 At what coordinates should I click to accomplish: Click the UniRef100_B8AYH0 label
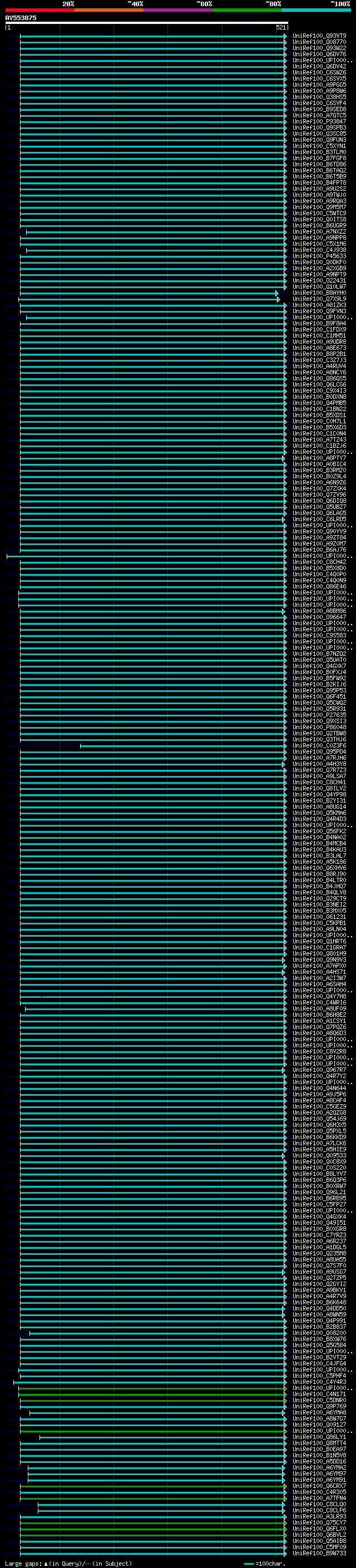(319, 293)
